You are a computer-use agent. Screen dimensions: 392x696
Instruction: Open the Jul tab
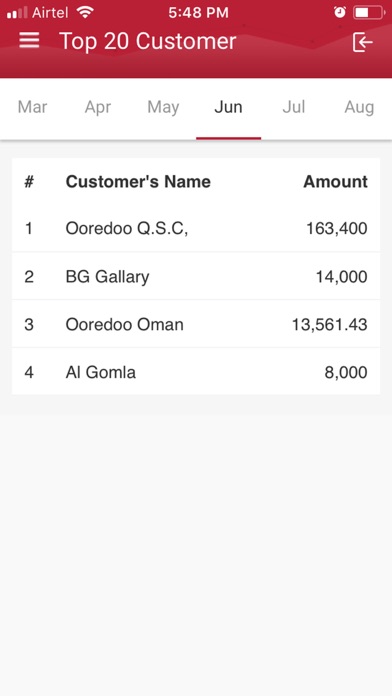[293, 107]
